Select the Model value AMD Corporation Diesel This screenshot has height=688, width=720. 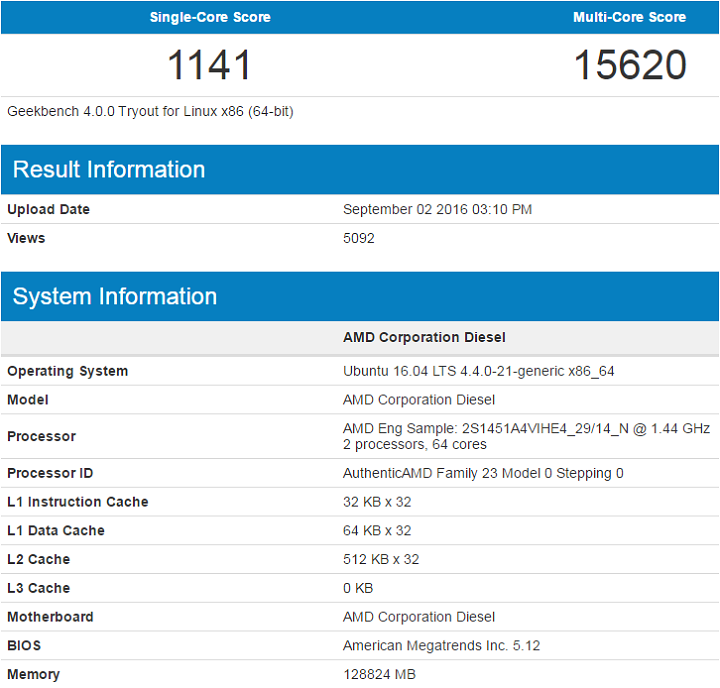click(419, 400)
